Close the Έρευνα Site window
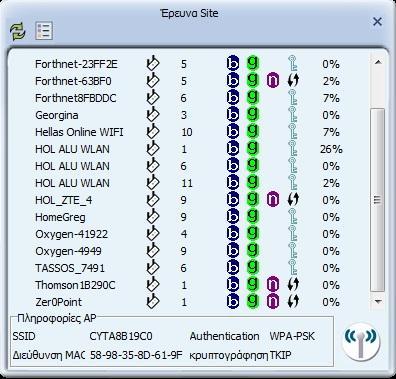Screen dimensions: 396x379 pos(377,22)
